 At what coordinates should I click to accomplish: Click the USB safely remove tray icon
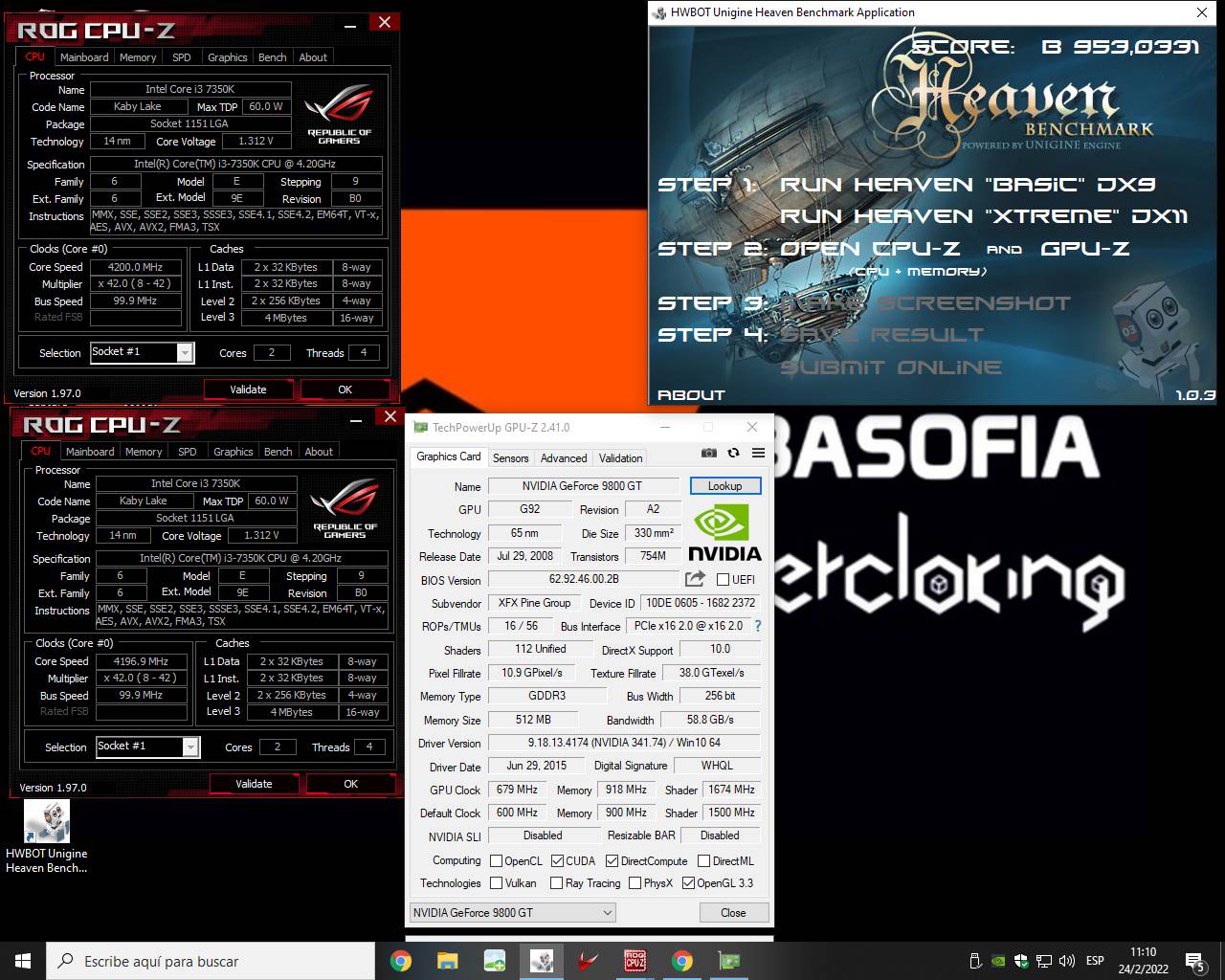pyautogui.click(x=975, y=960)
